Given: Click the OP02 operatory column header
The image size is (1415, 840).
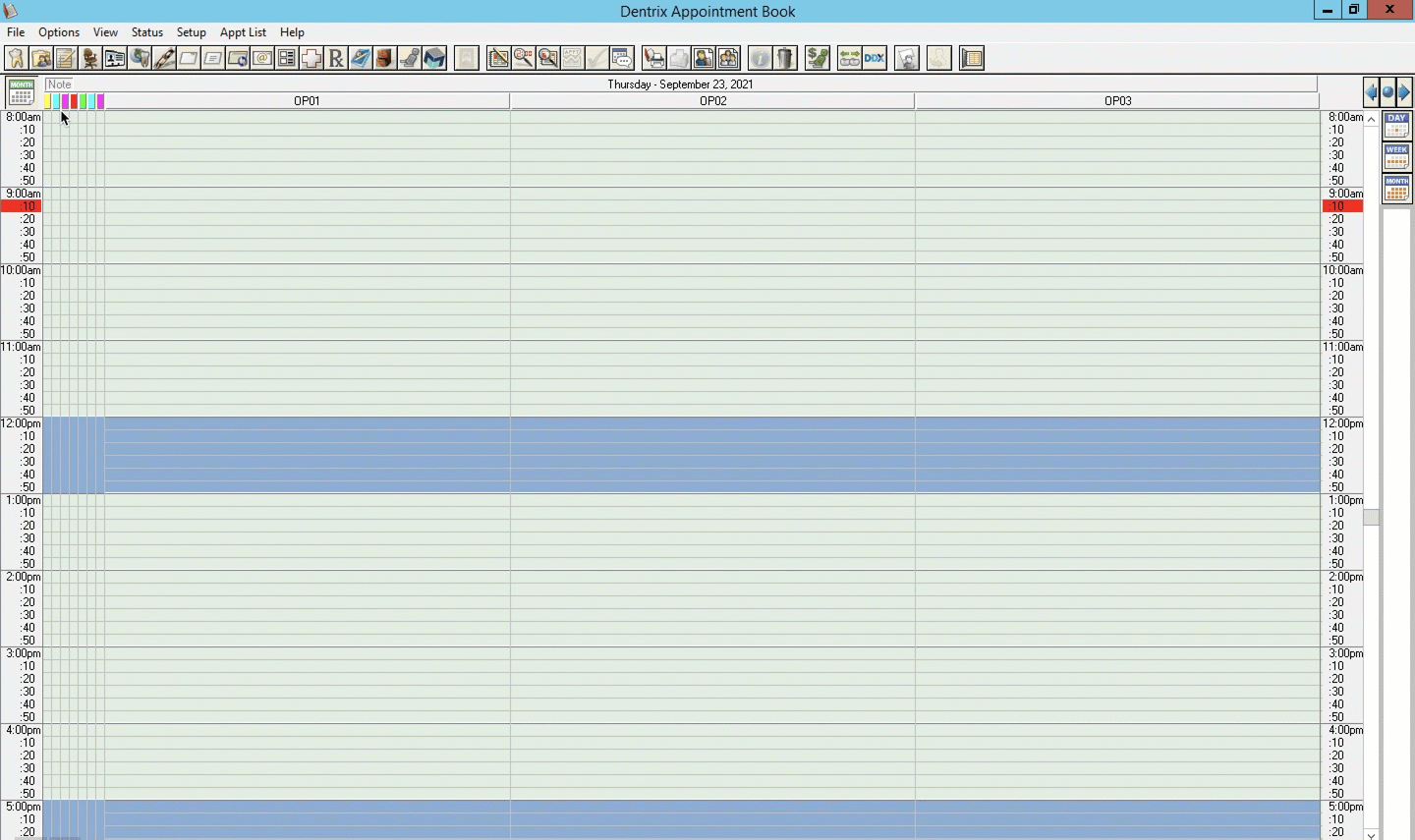Looking at the screenshot, I should pyautogui.click(x=712, y=101).
